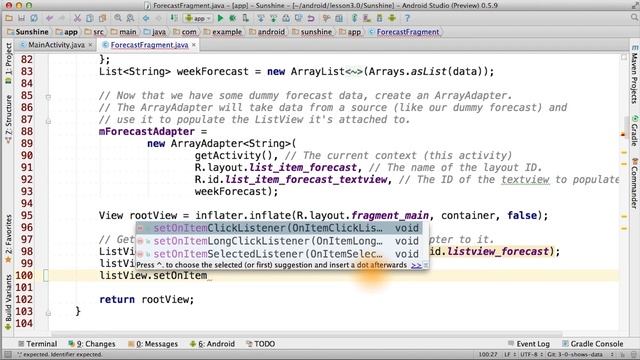Open the app run configuration dropdown
Screen dimensions: 640x360
pos(198,18)
